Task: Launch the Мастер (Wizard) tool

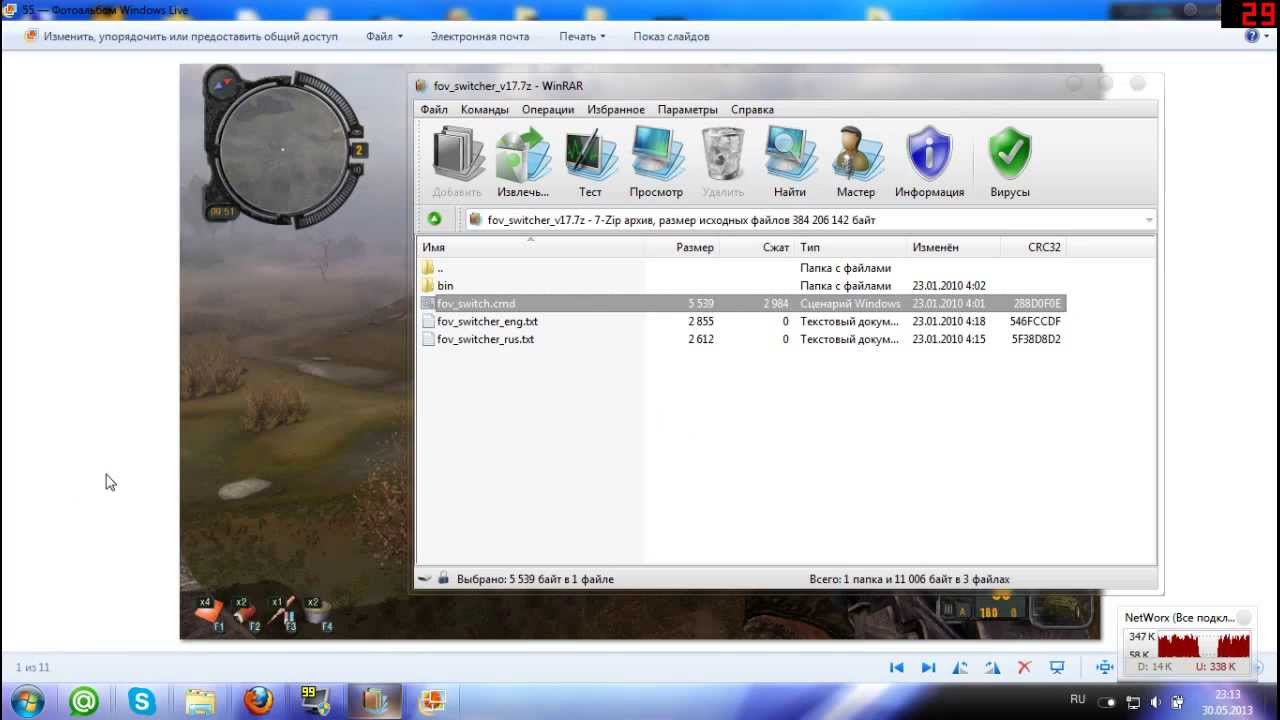Action: (856, 162)
